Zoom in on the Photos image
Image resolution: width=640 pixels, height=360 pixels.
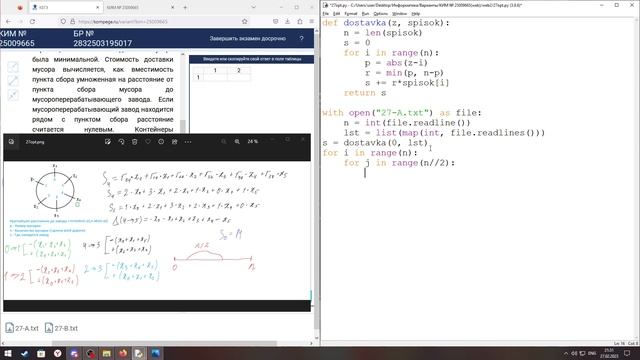pyautogui.click(x=237, y=142)
